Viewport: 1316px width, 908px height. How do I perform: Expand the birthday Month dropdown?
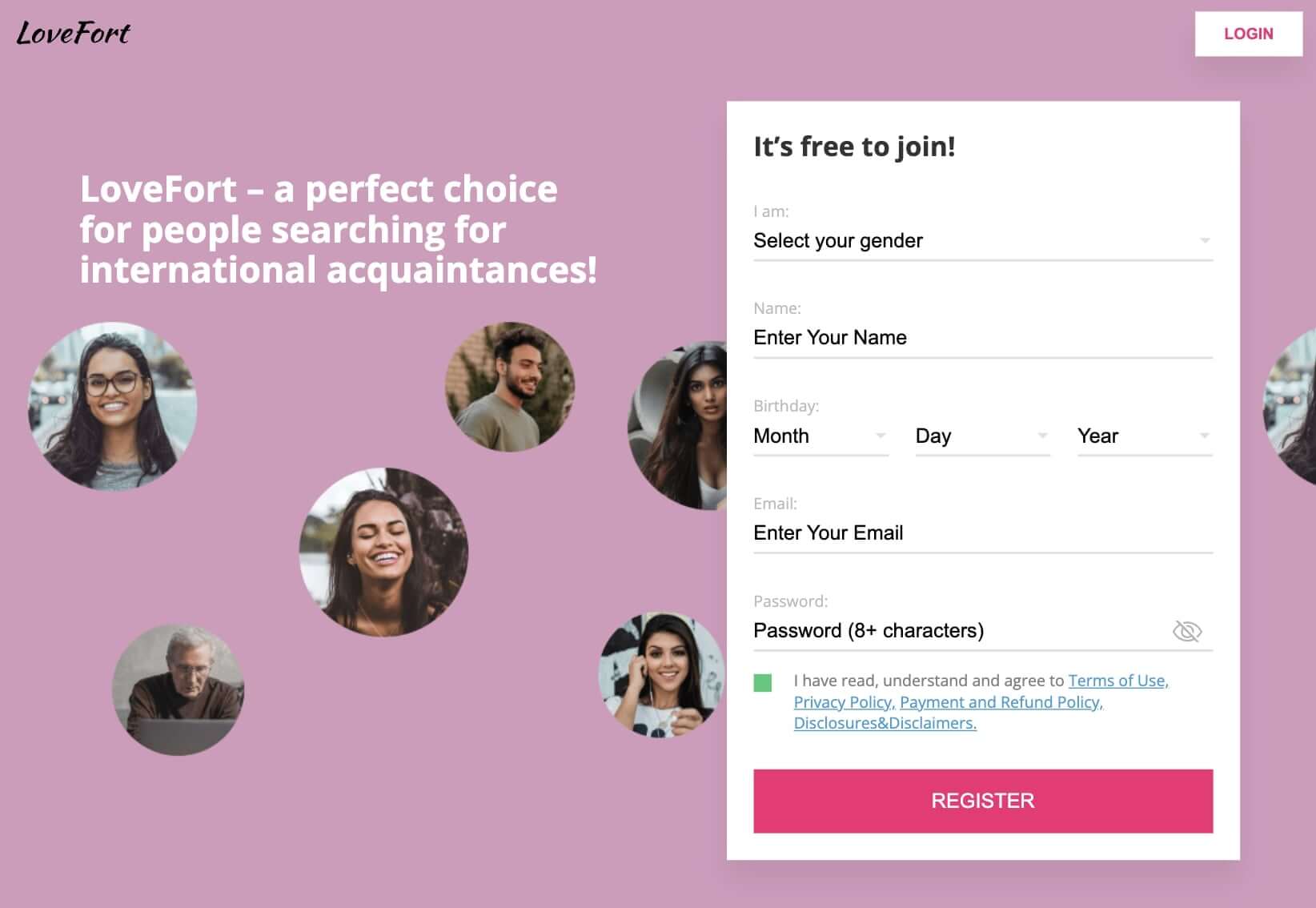point(820,436)
